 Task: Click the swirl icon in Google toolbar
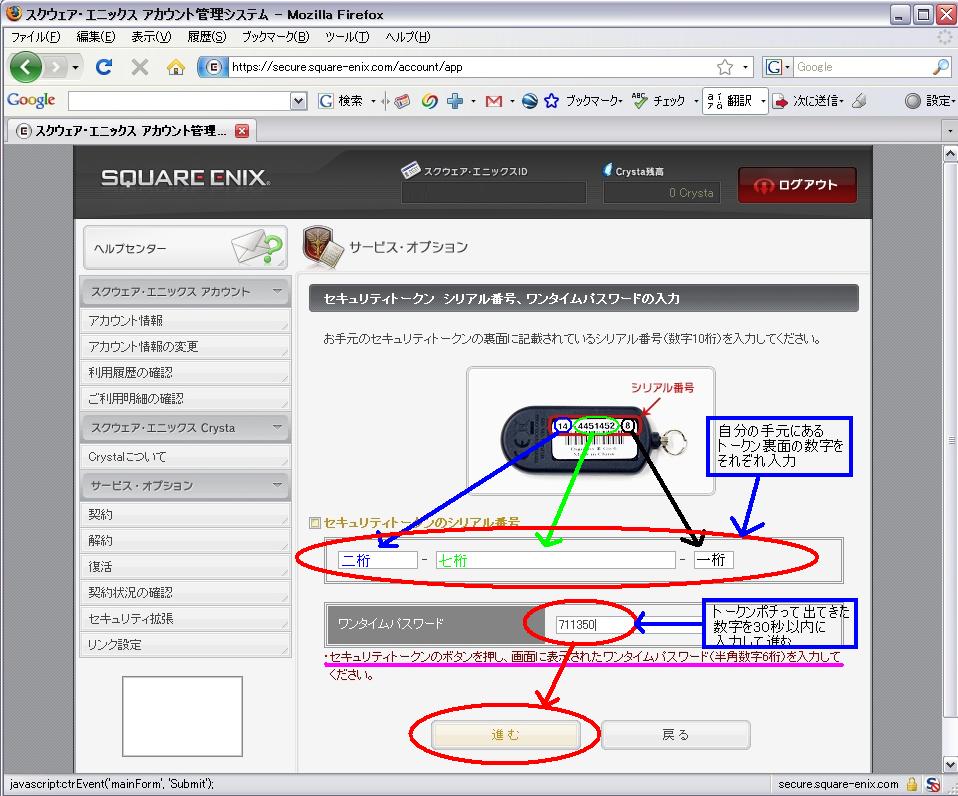[430, 101]
